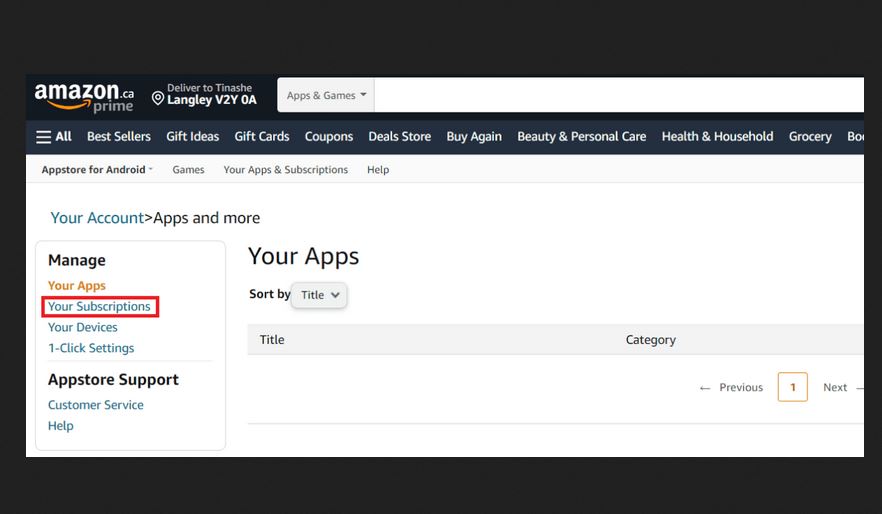Viewport: 882px width, 514px height.
Task: Expand the Apps & Games search category dropdown
Action: [326, 95]
